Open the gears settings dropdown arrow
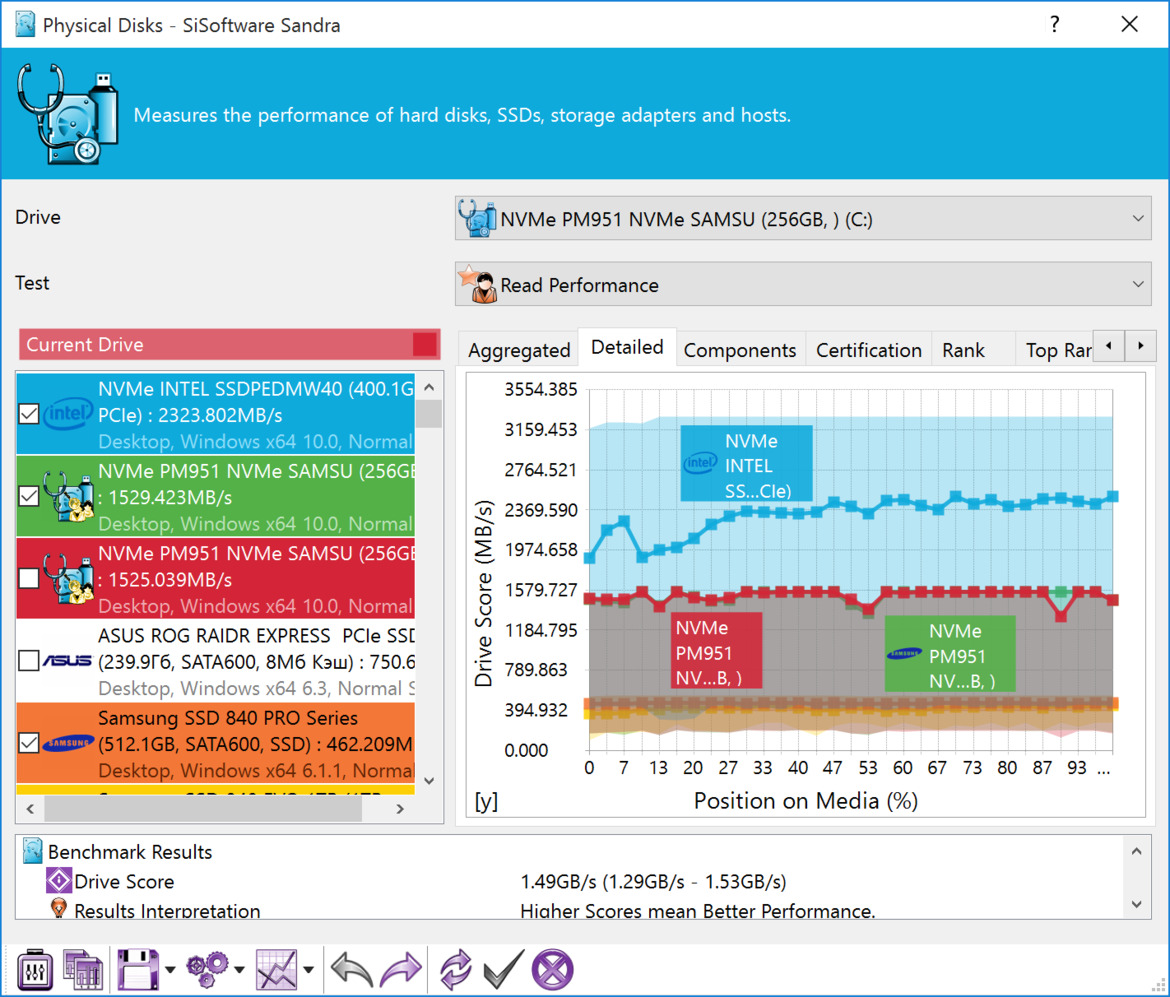This screenshot has width=1170, height=997. click(x=240, y=970)
